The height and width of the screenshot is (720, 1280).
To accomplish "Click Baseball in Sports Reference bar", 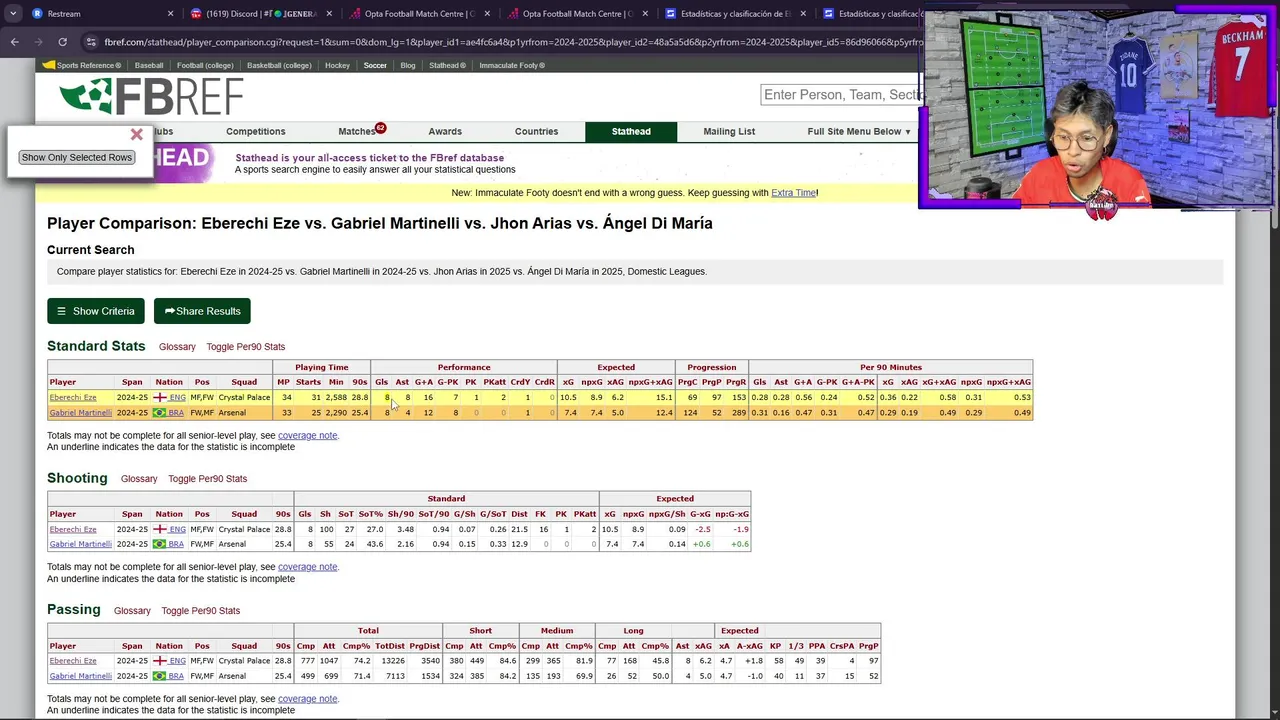I will (x=149, y=65).
